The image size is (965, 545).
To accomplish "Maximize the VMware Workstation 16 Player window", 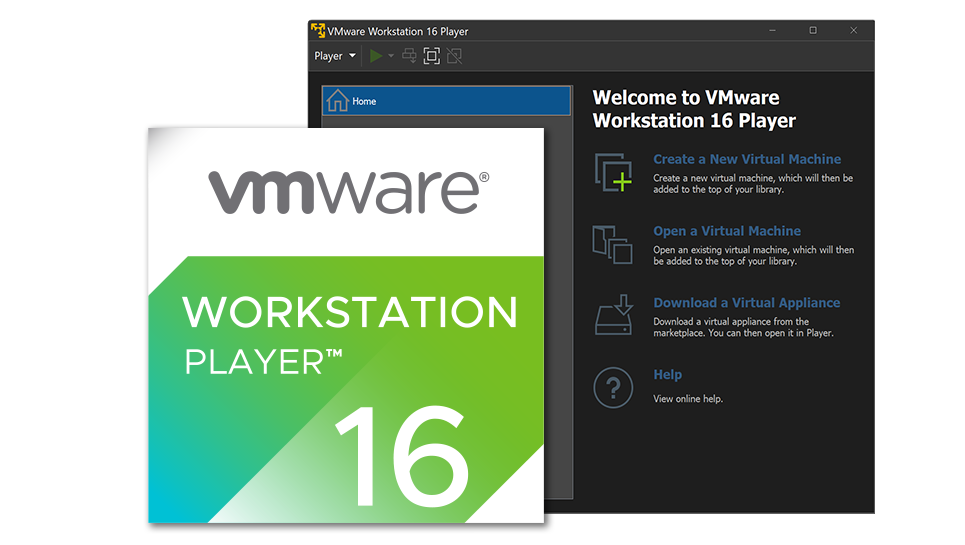I will click(813, 30).
